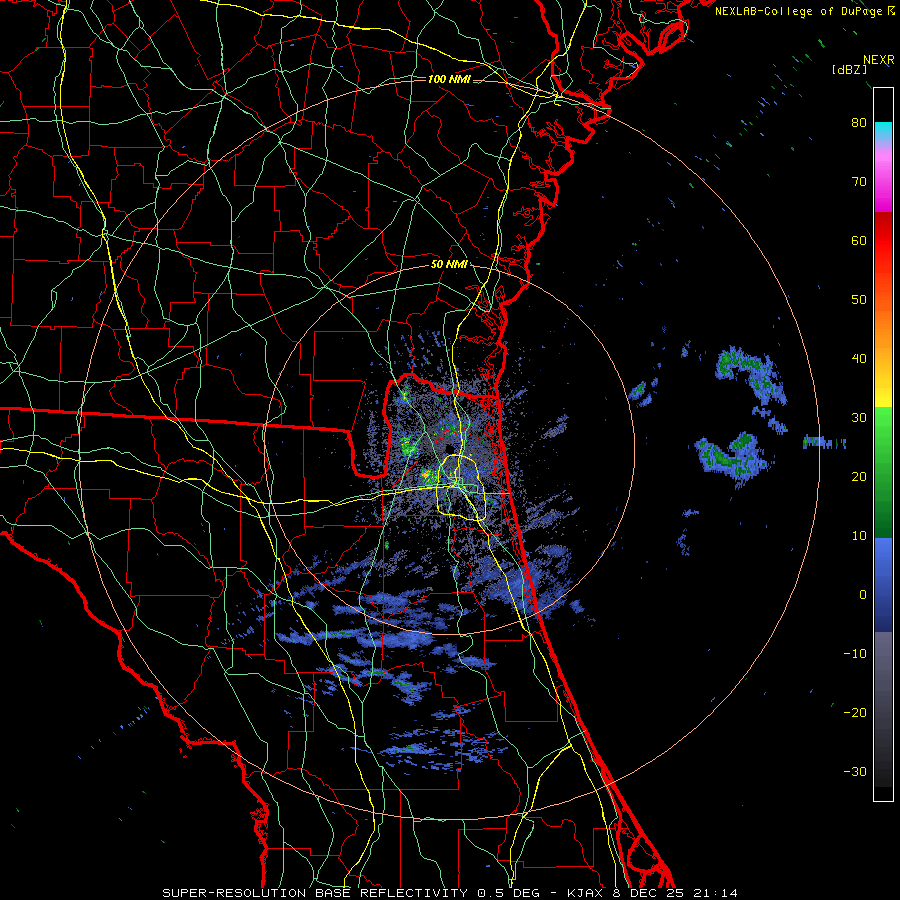This screenshot has width=900, height=900.
Task: Click the 70 value on the dBZ scale
Action: [x=859, y=182]
